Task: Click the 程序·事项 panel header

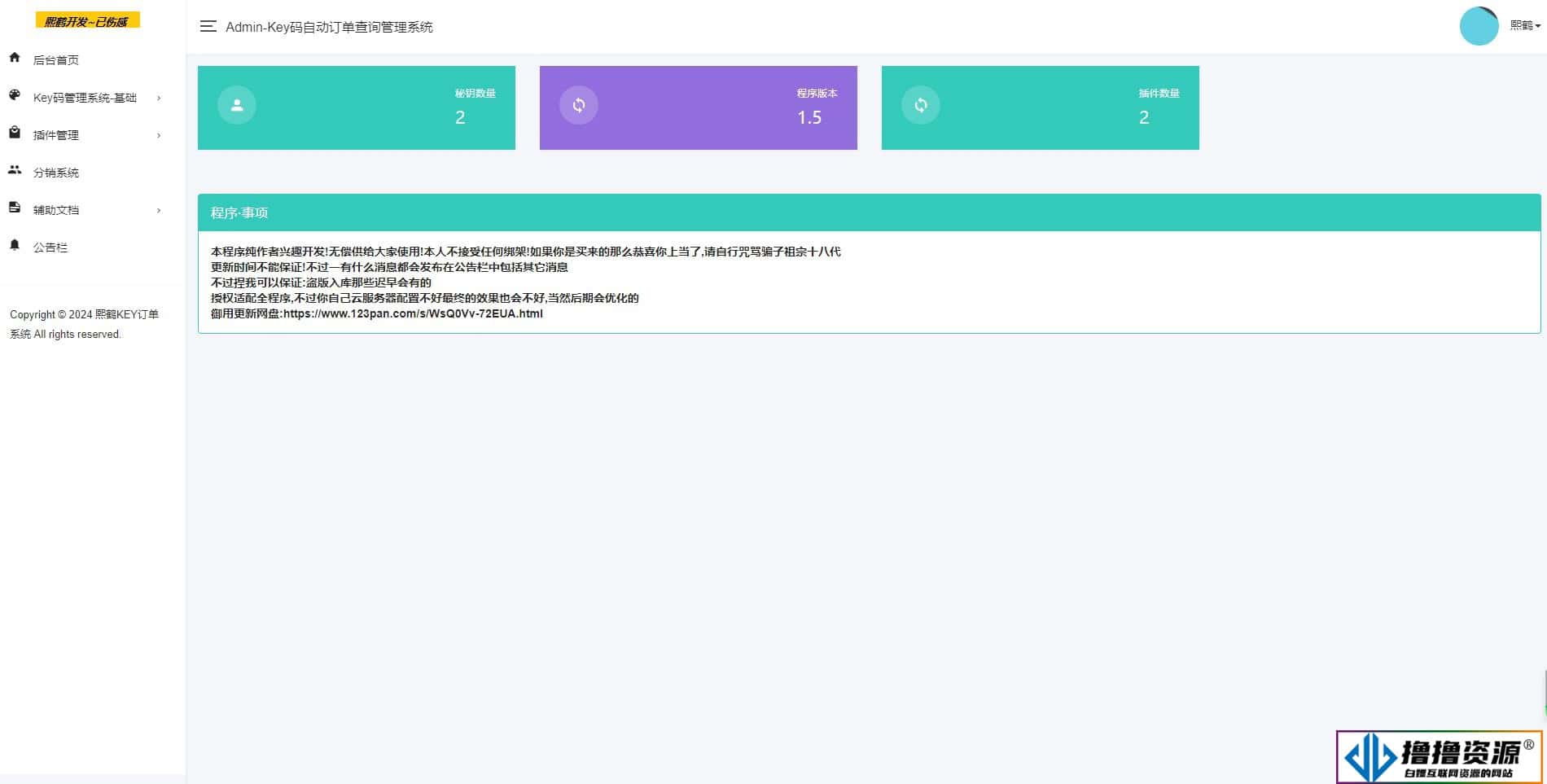Action: [869, 212]
